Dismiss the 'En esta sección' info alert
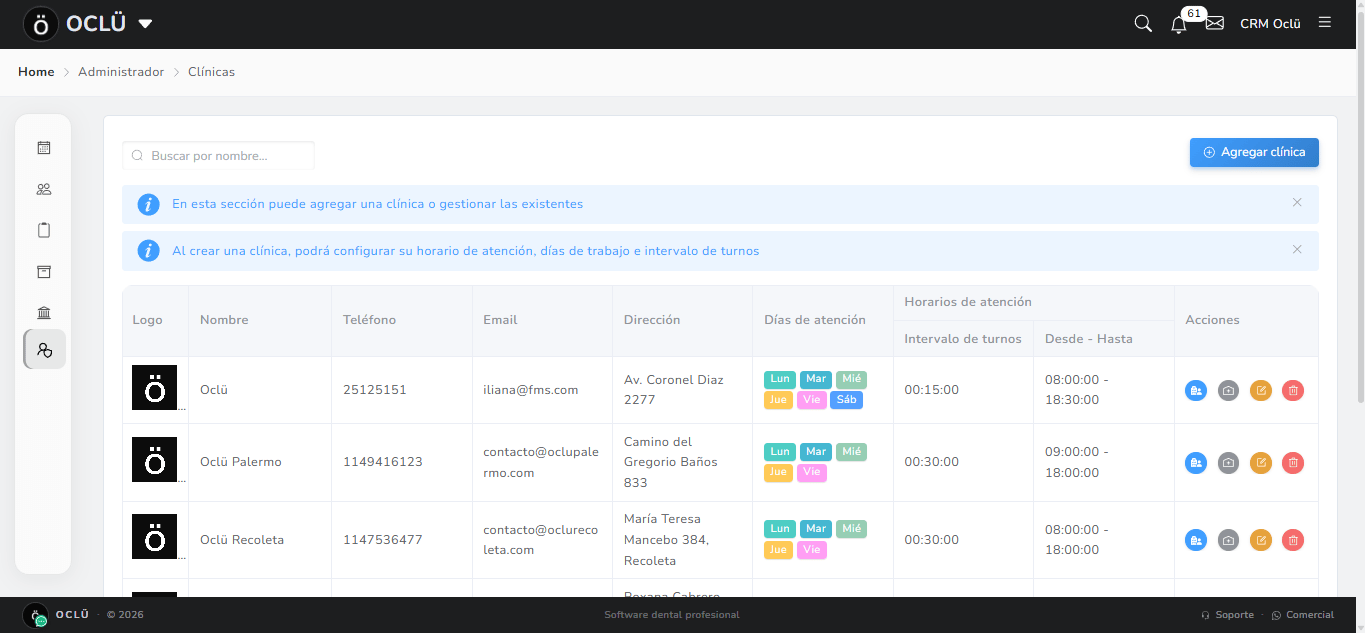 click(x=1297, y=203)
